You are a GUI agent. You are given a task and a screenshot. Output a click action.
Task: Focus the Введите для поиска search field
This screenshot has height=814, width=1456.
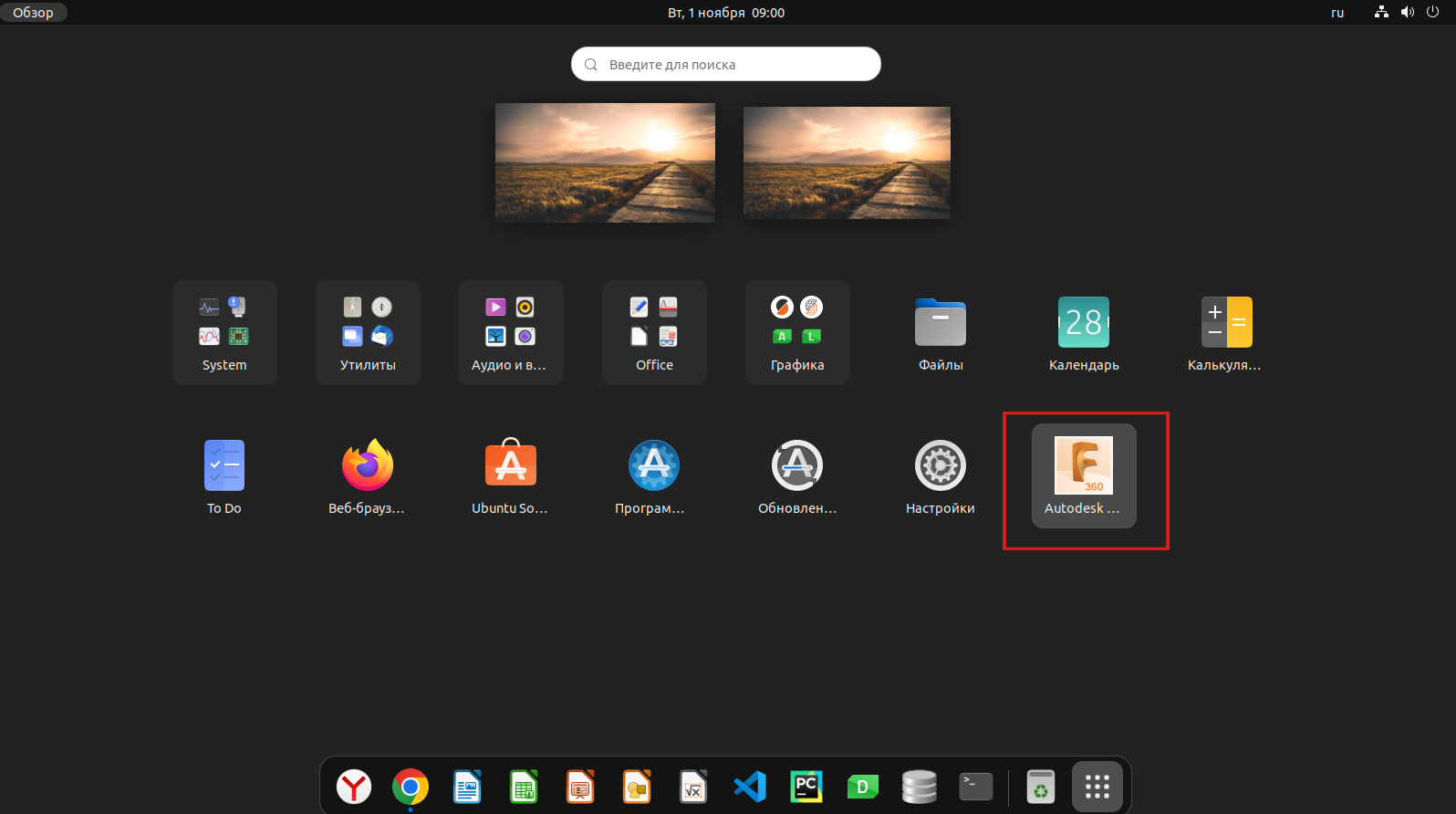(x=726, y=64)
